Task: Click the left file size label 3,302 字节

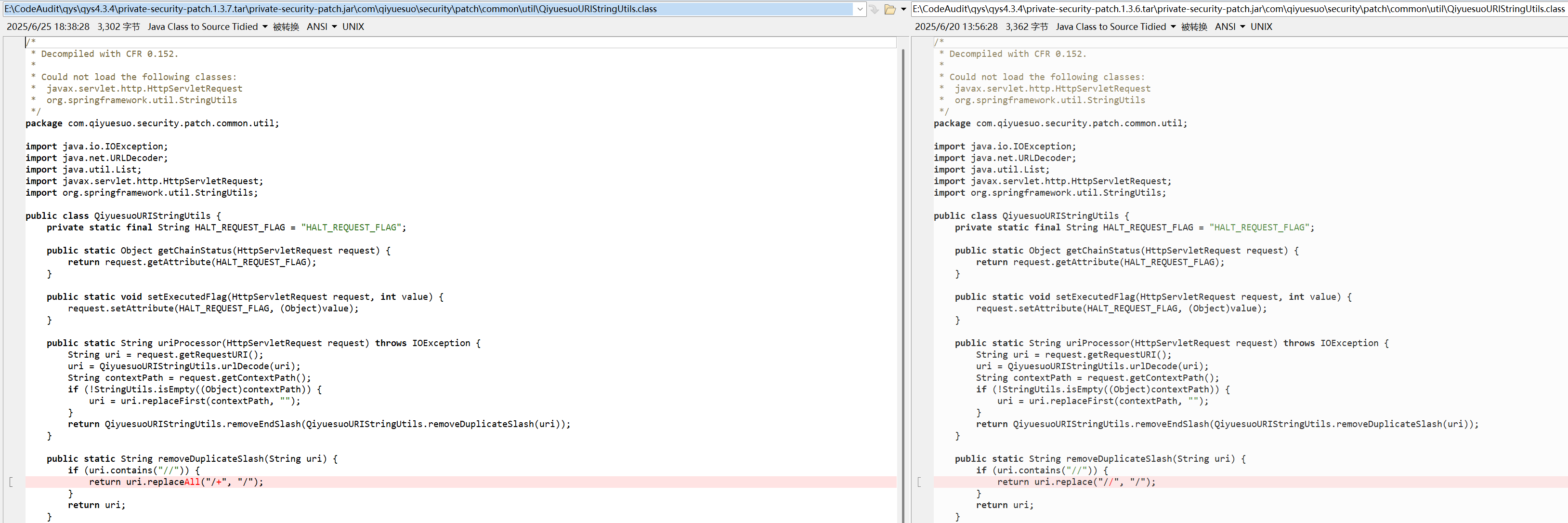Action: pos(118,27)
